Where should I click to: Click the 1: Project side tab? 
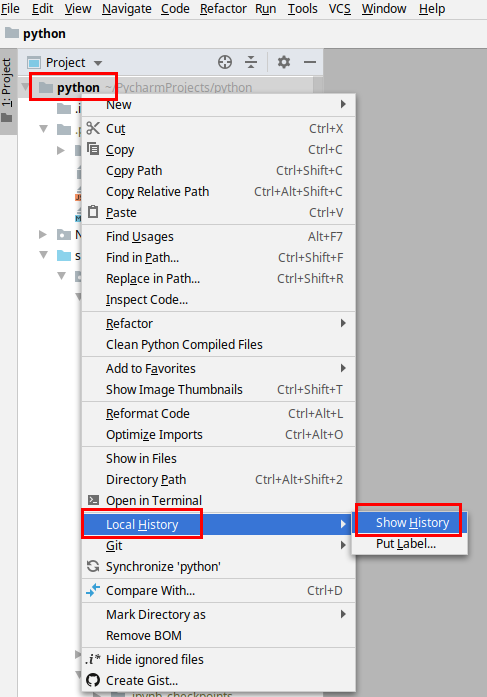pos(8,91)
